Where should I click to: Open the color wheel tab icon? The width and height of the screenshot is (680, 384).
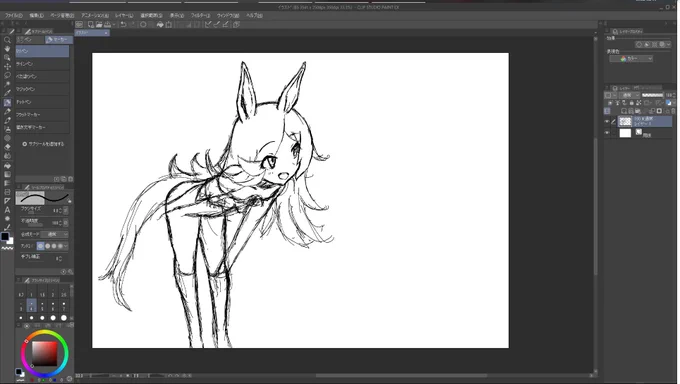pos(27,325)
